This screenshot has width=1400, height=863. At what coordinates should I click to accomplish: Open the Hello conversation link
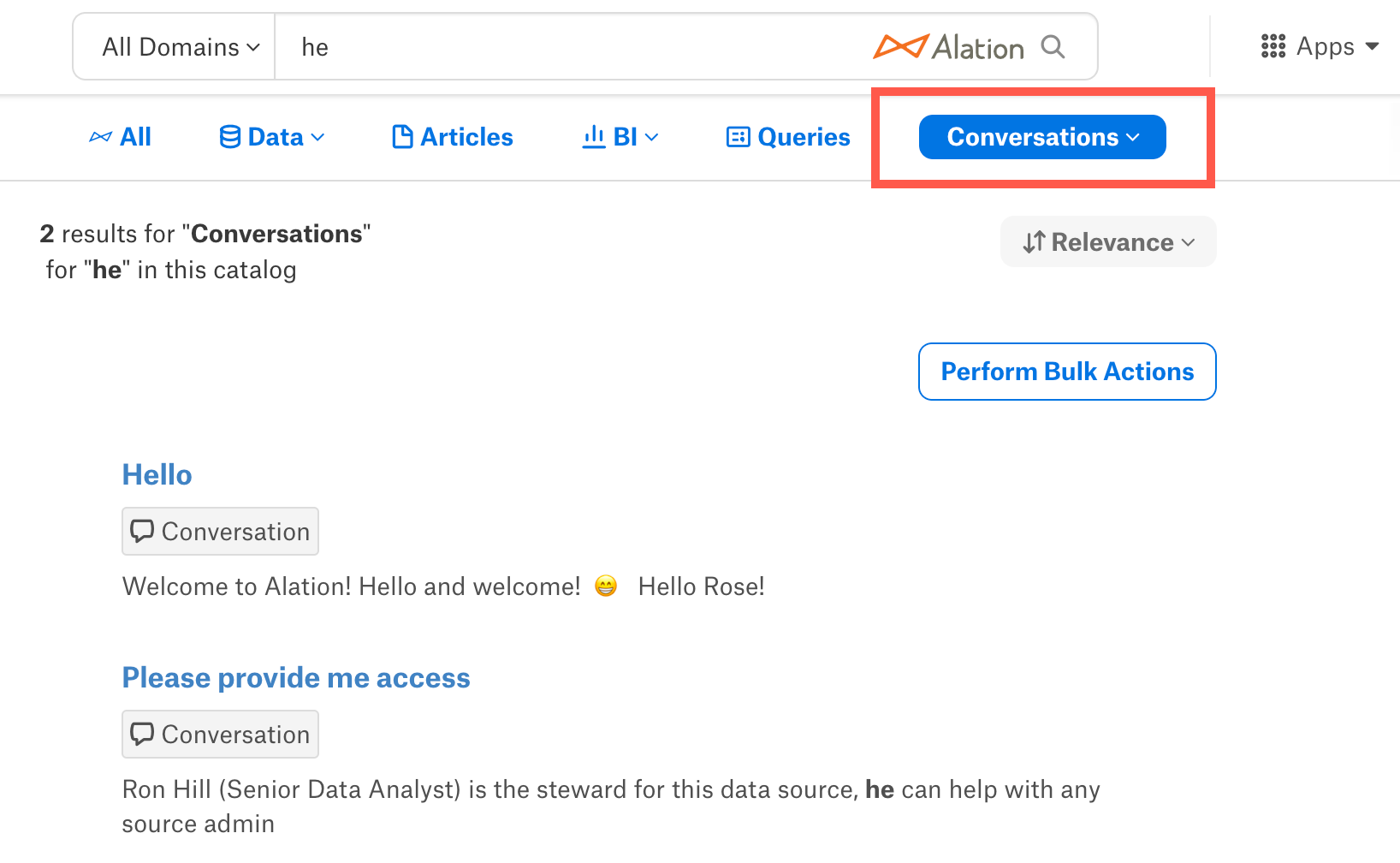(x=157, y=474)
